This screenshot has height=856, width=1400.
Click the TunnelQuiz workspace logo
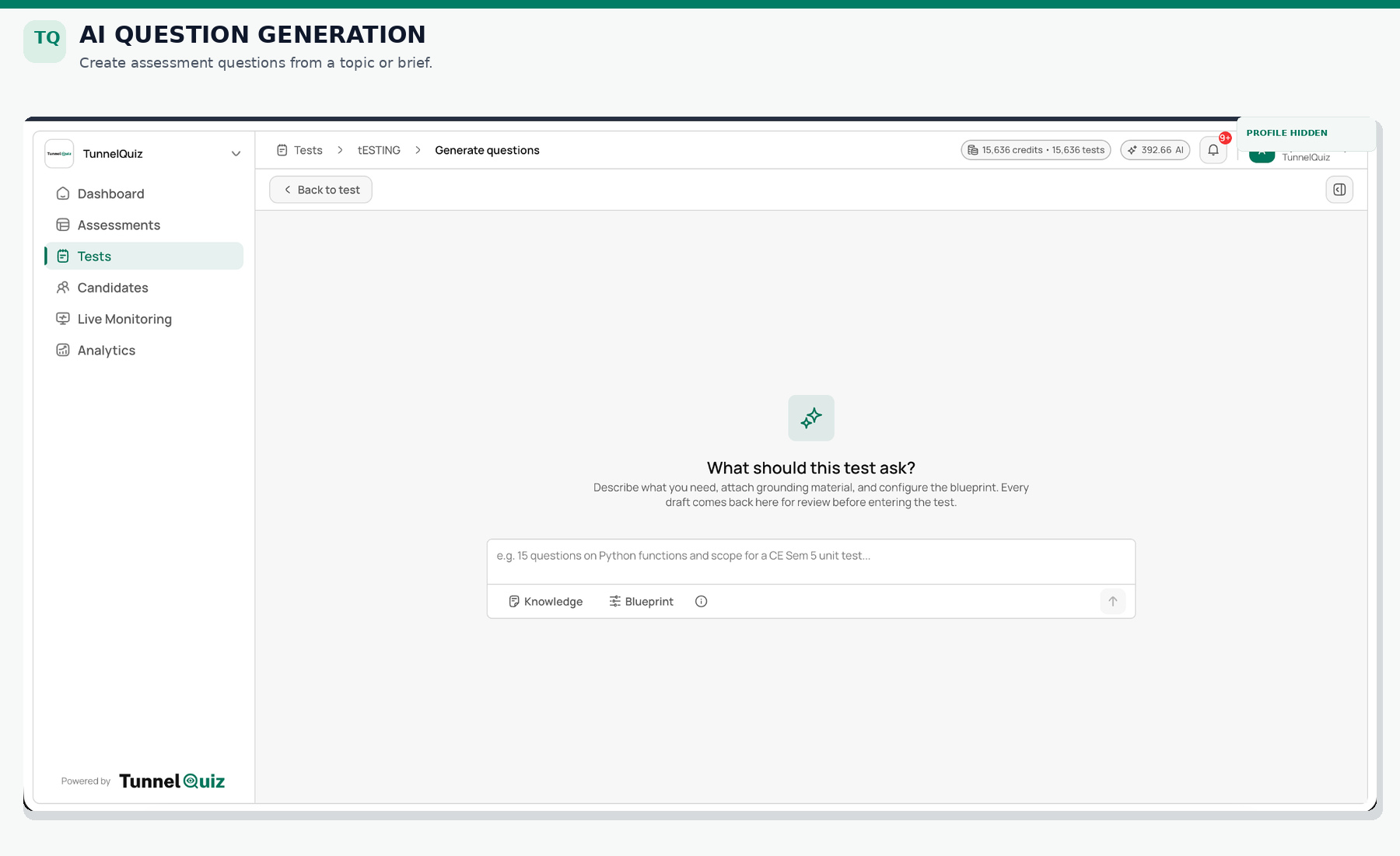[x=59, y=153]
